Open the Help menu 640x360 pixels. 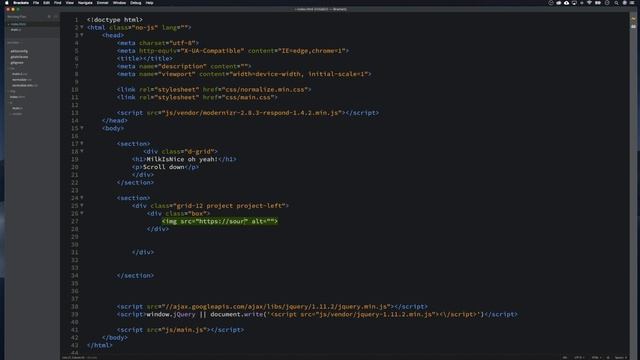[149, 3]
